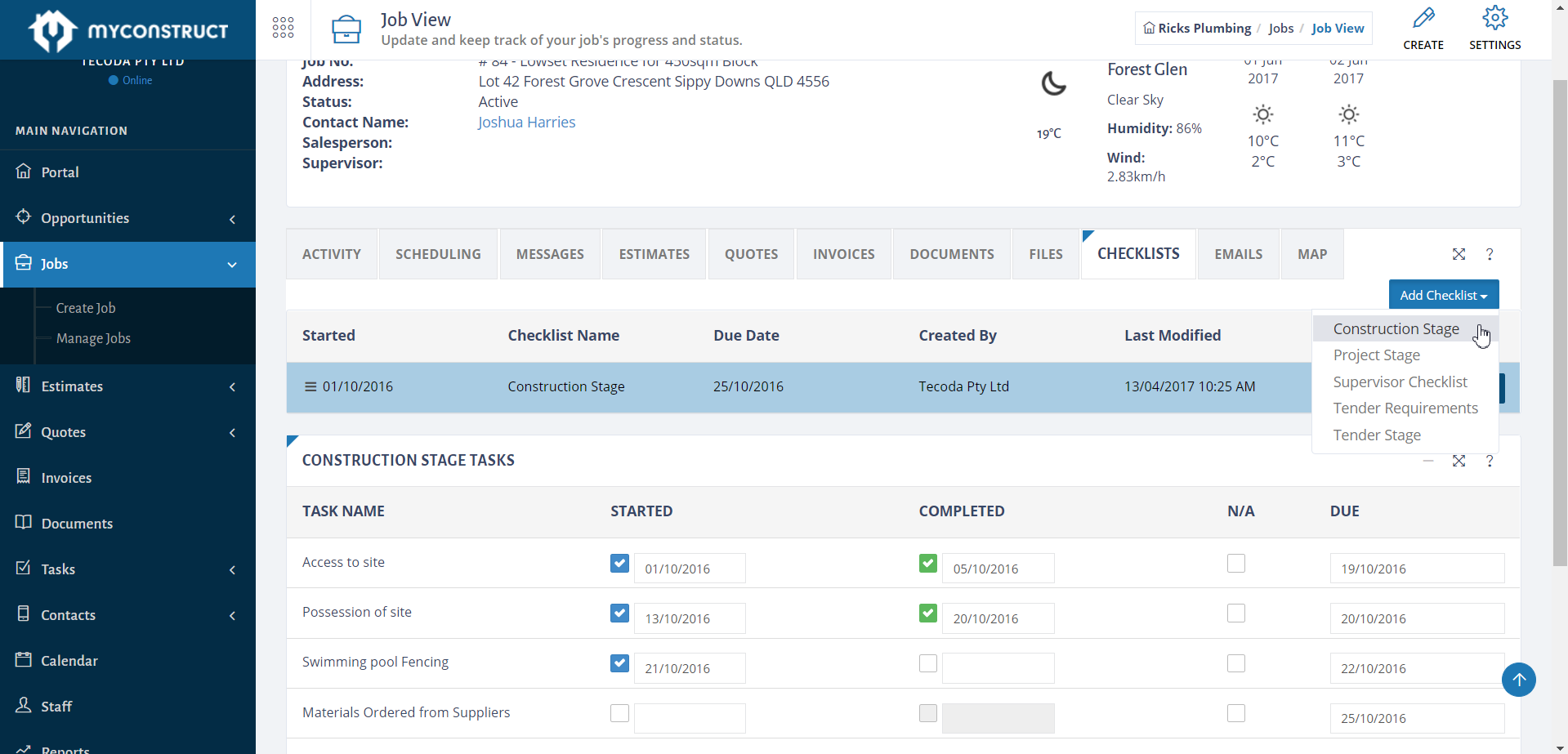
Task: Switch to the ACTIVITY tab
Action: [x=332, y=254]
